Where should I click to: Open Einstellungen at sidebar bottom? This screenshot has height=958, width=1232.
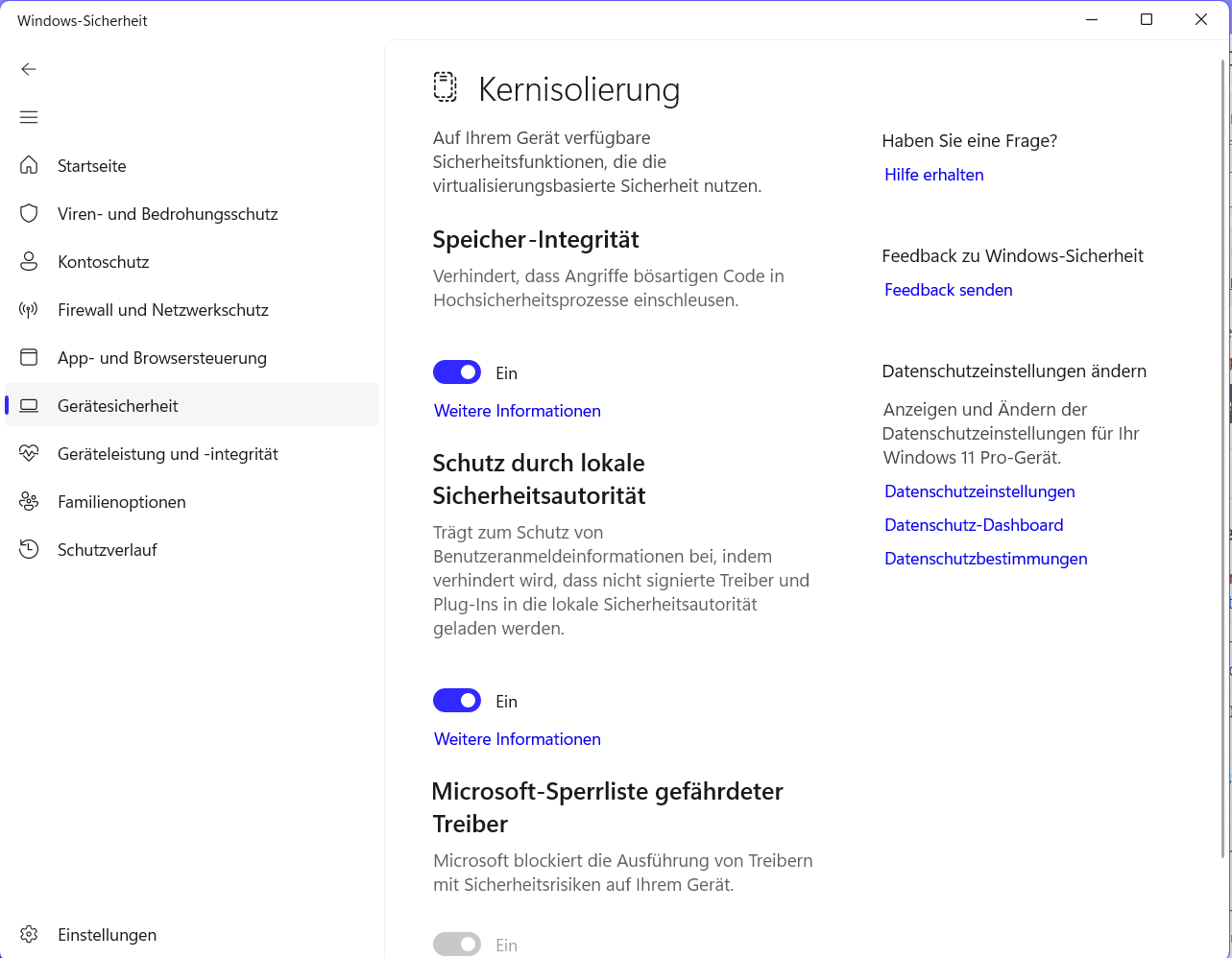coord(192,934)
